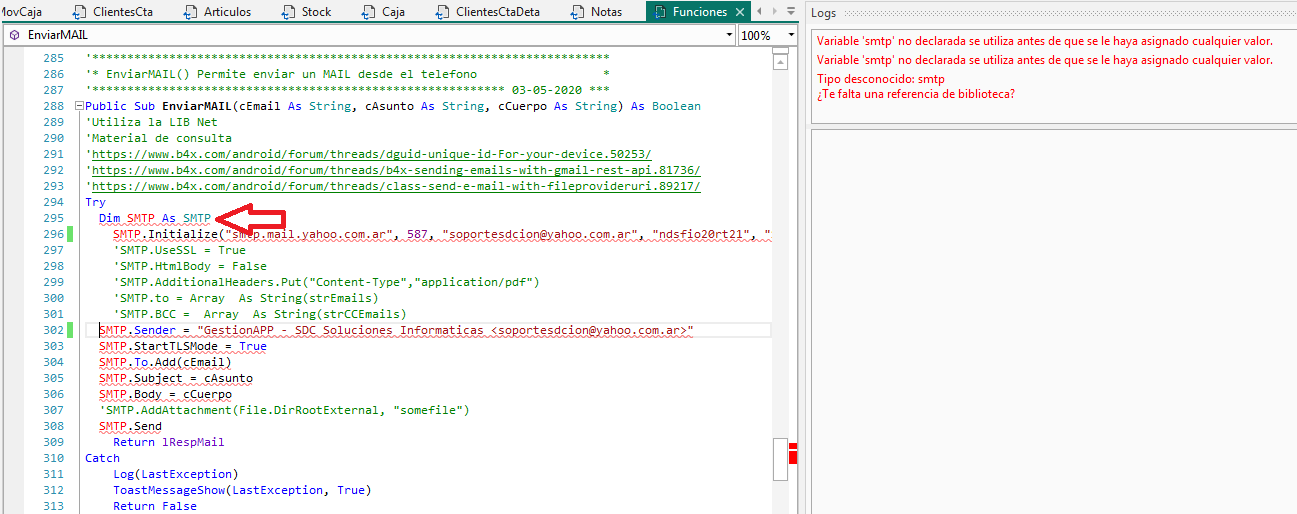
Task: Click the Stock tab file icon
Action: [x=288, y=12]
